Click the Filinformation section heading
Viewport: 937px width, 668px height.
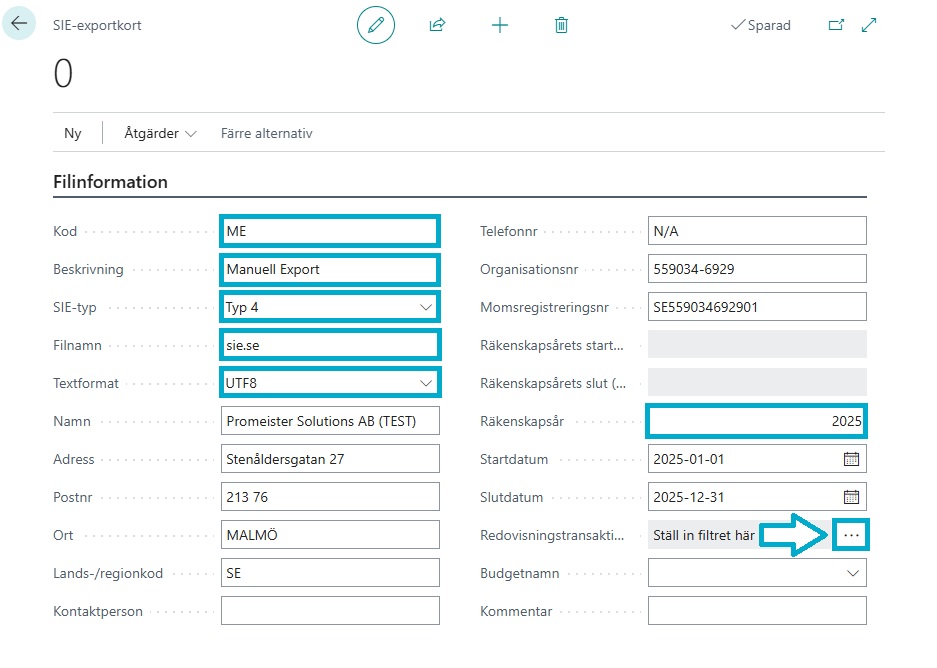point(110,182)
